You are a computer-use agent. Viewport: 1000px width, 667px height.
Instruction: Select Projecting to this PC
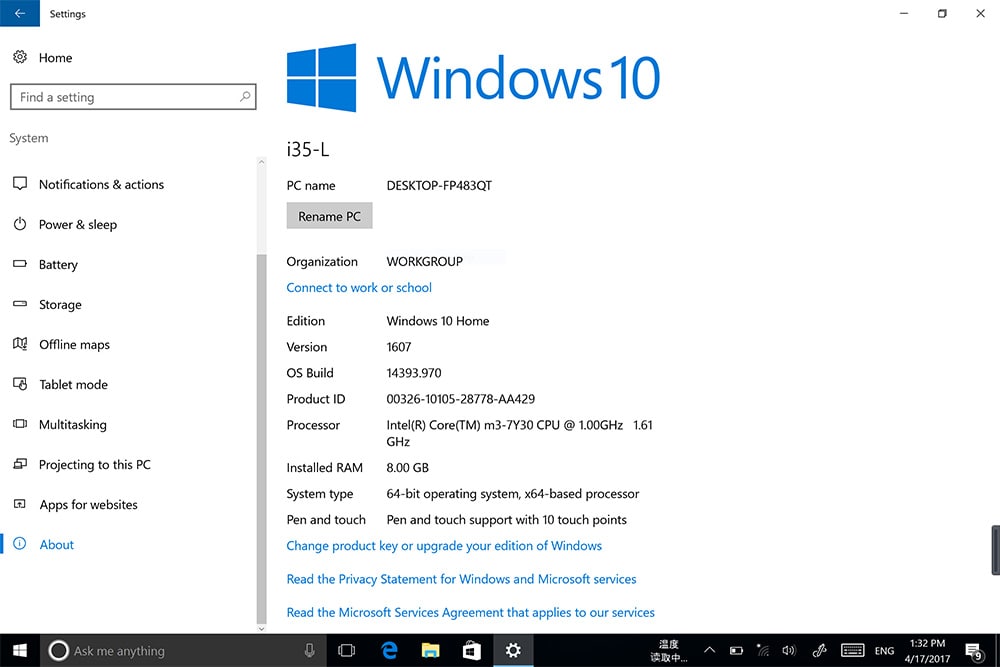click(x=95, y=465)
